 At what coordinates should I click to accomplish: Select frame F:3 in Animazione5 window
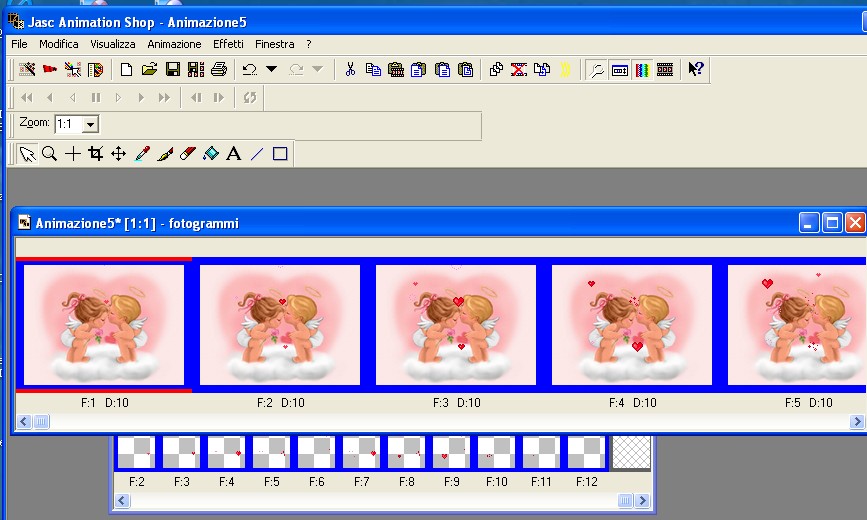[x=456, y=325]
